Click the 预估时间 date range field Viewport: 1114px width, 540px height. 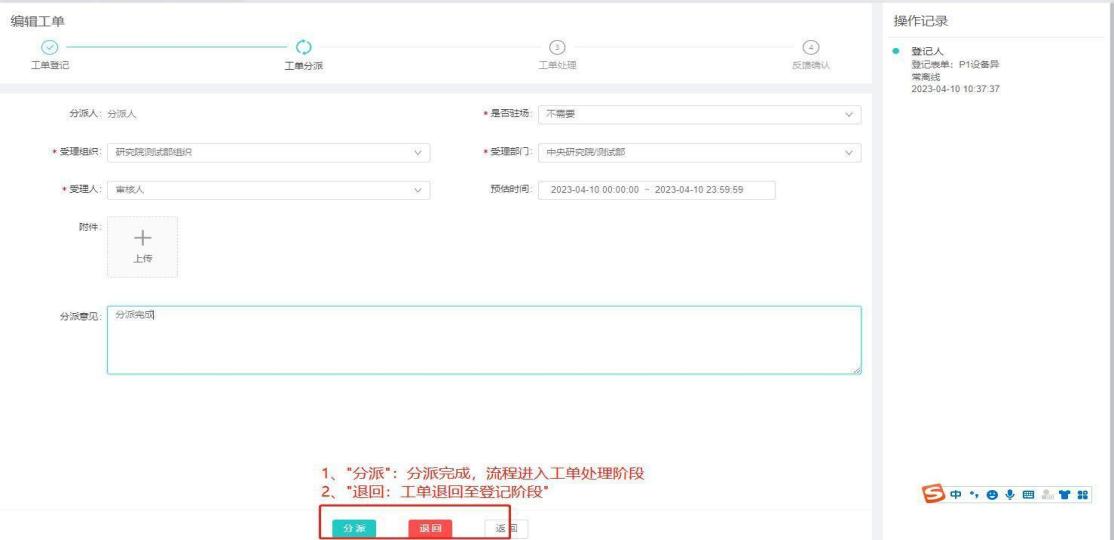point(657,190)
